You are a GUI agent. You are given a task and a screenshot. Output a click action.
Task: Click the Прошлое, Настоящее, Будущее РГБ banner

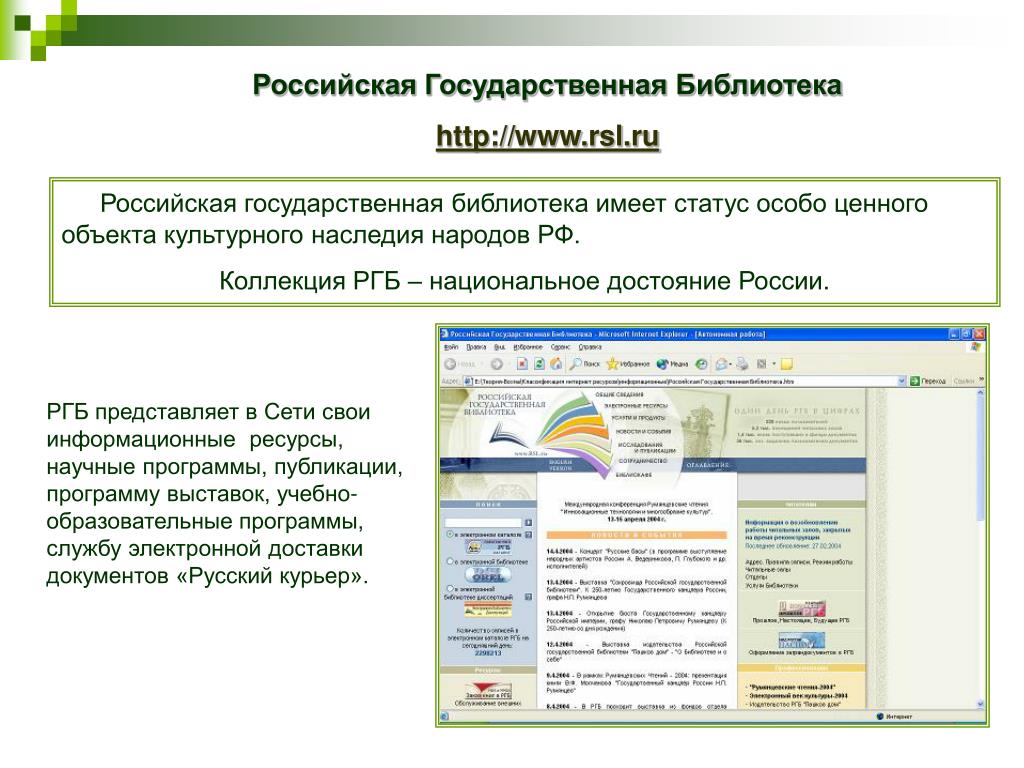[802, 608]
